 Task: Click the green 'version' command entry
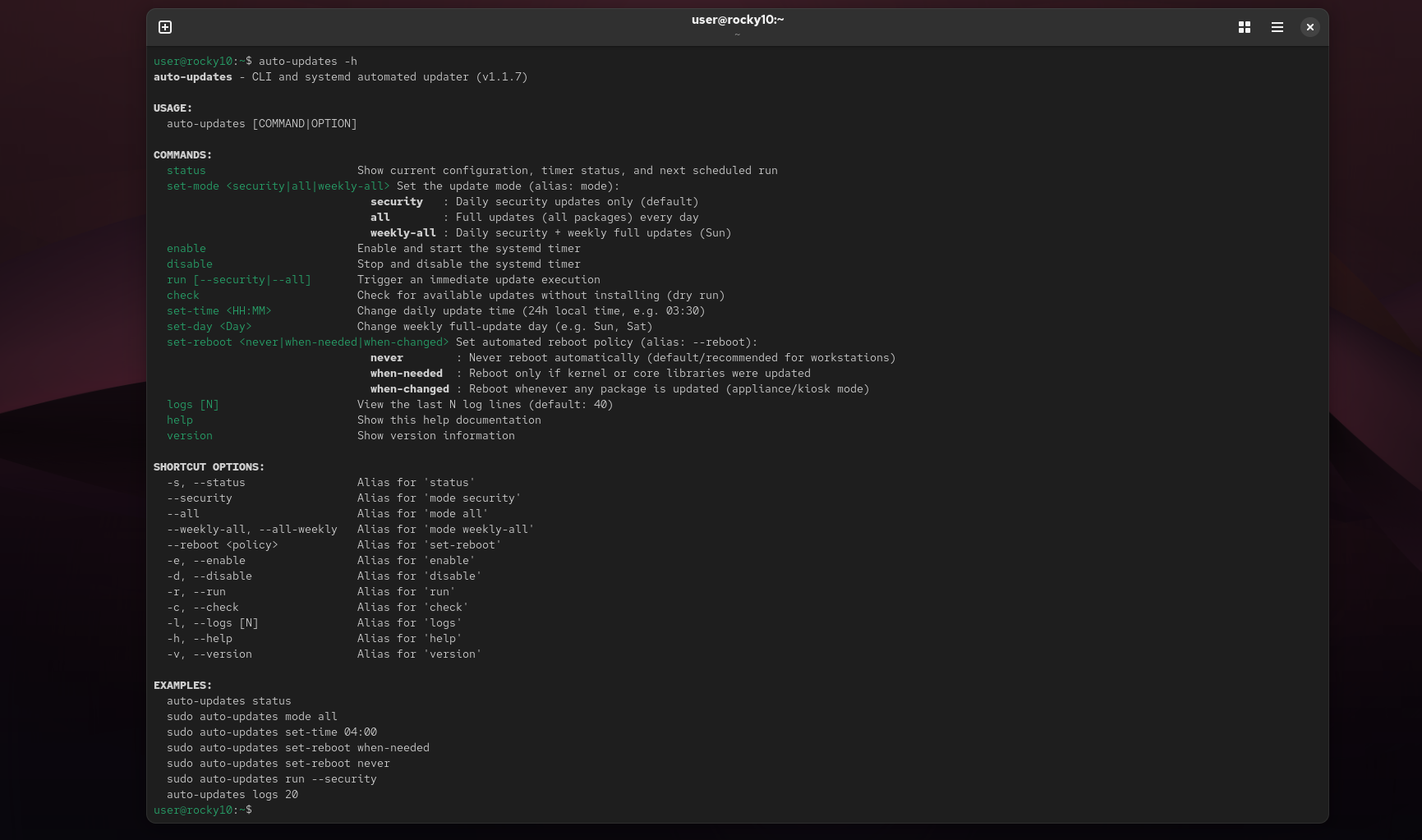(x=190, y=436)
